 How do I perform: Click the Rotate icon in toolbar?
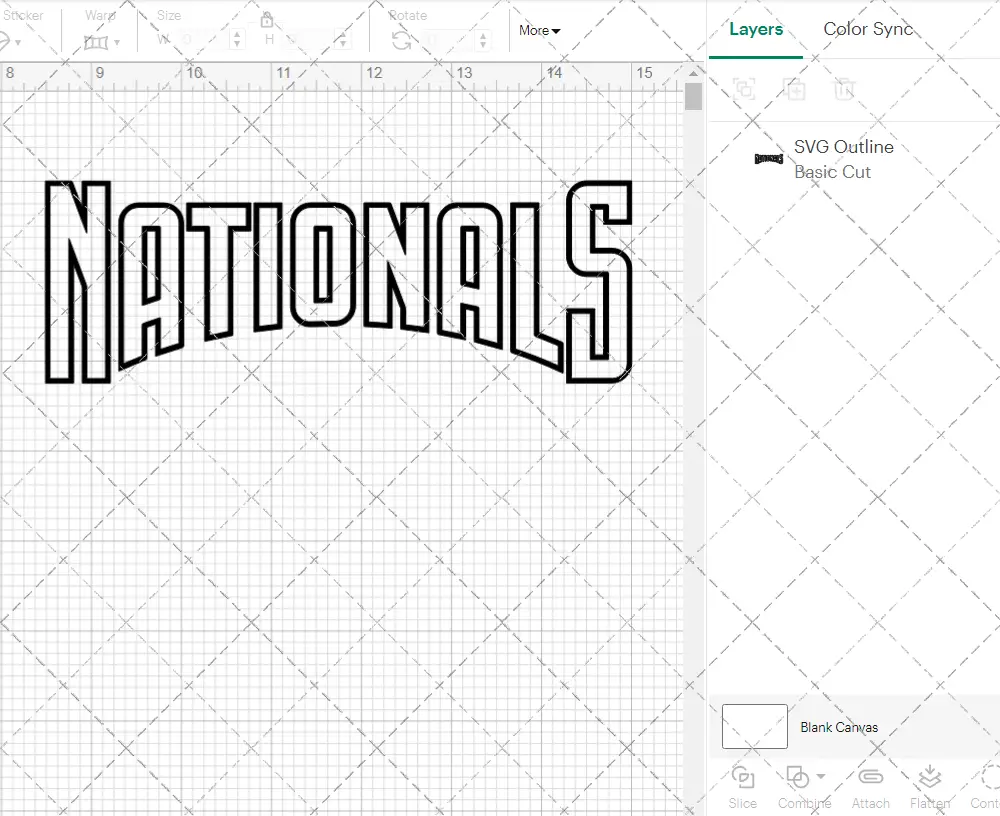point(401,40)
